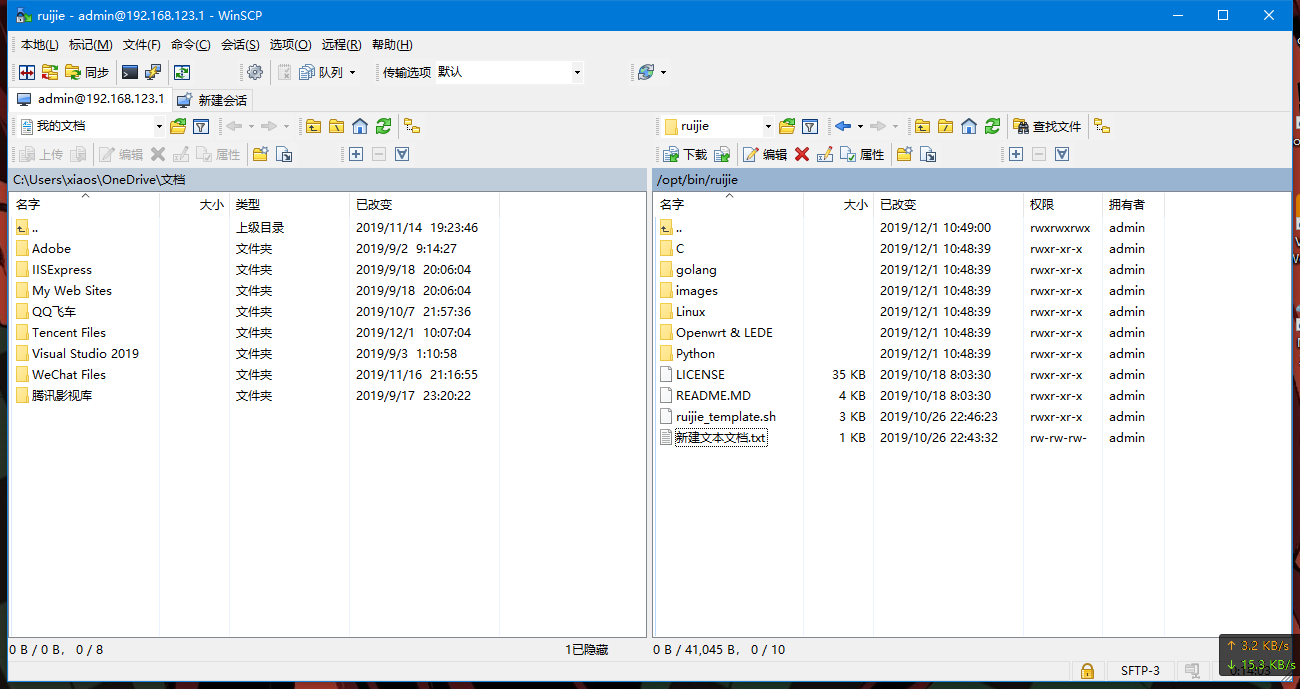The width and height of the screenshot is (1300, 689).
Task: Delete selected remote file with red X
Action: click(801, 154)
